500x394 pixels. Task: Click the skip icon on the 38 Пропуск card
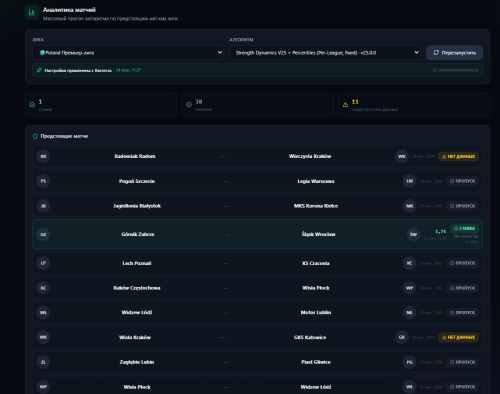point(189,105)
